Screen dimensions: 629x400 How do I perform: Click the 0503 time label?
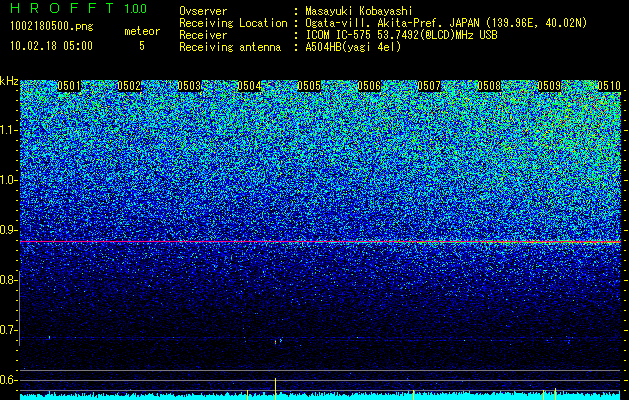[189, 86]
